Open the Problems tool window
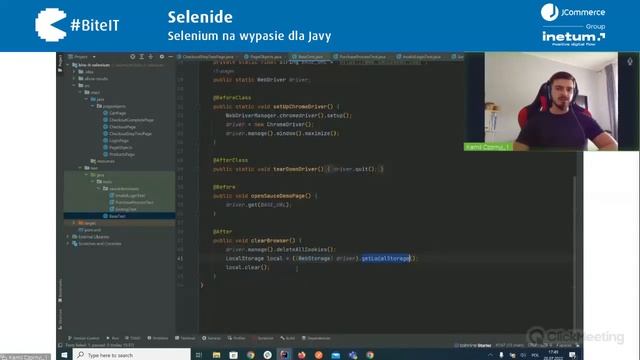 coord(158,338)
